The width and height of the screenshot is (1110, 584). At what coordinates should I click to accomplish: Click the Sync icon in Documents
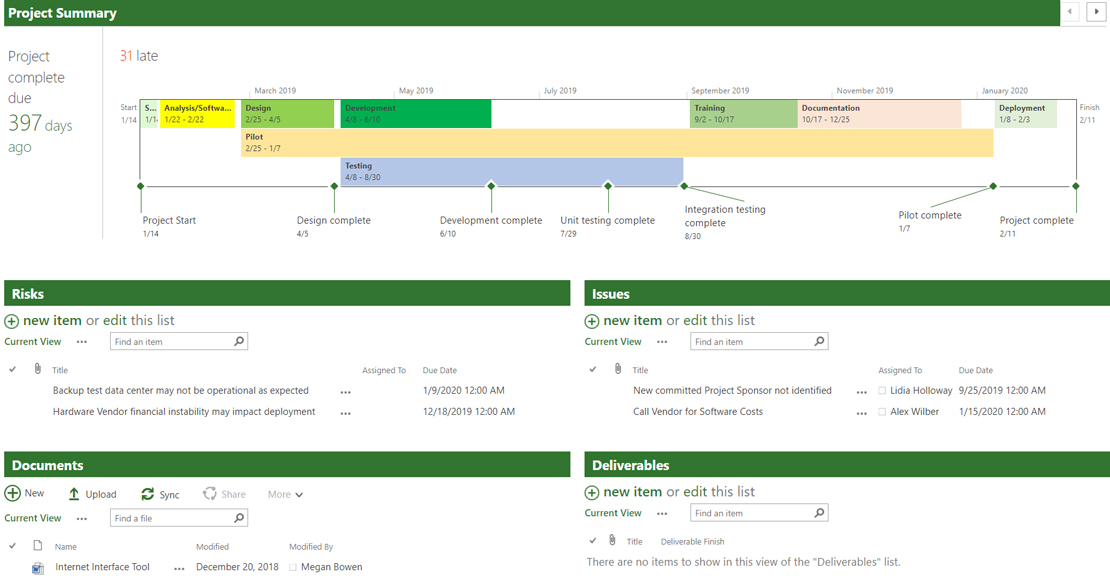click(x=148, y=494)
